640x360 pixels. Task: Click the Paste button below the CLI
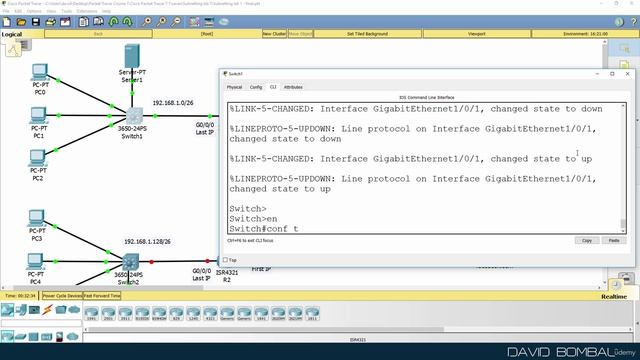coord(614,240)
